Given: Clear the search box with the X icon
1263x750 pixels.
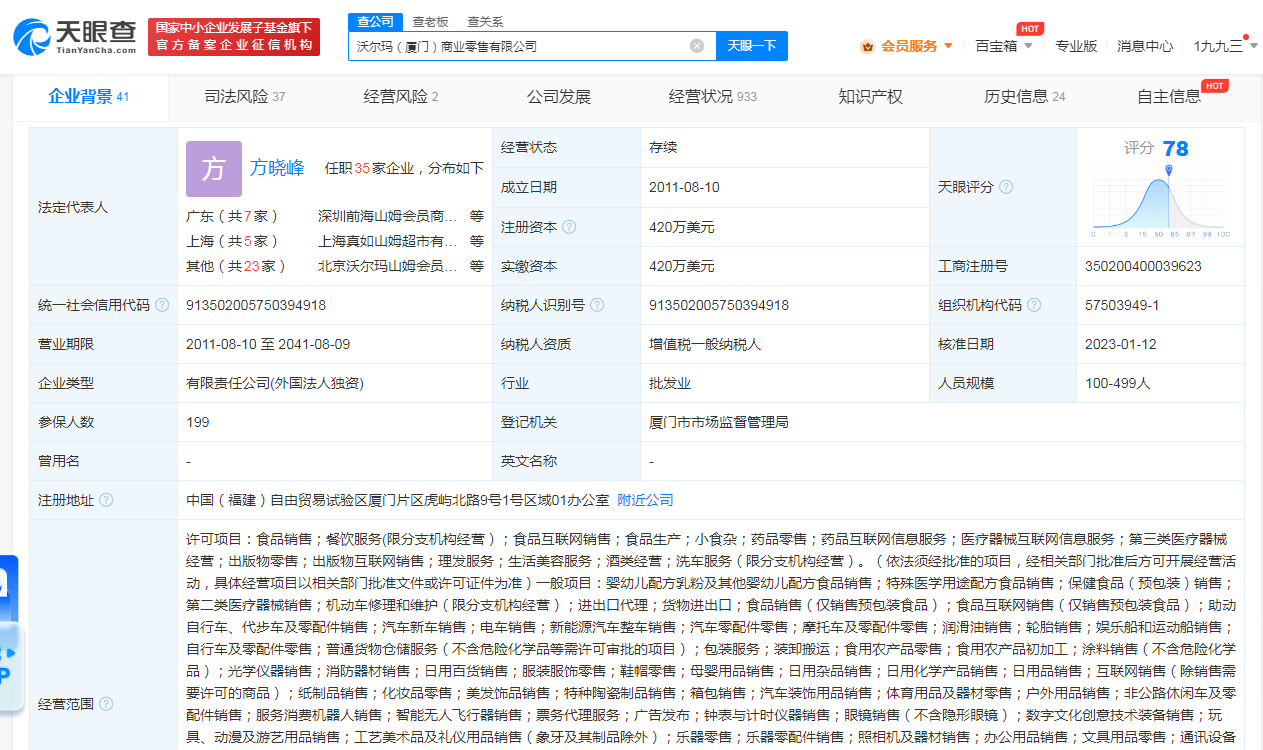Looking at the screenshot, I should 697,46.
